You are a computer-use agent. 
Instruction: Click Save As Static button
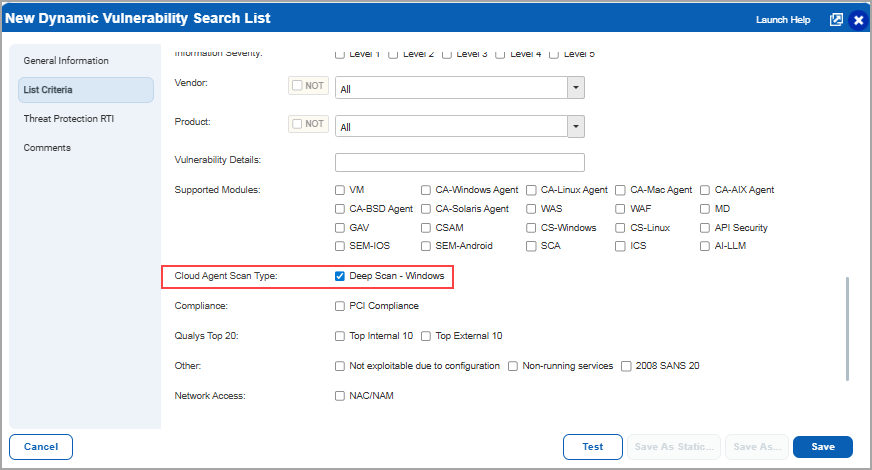click(674, 447)
